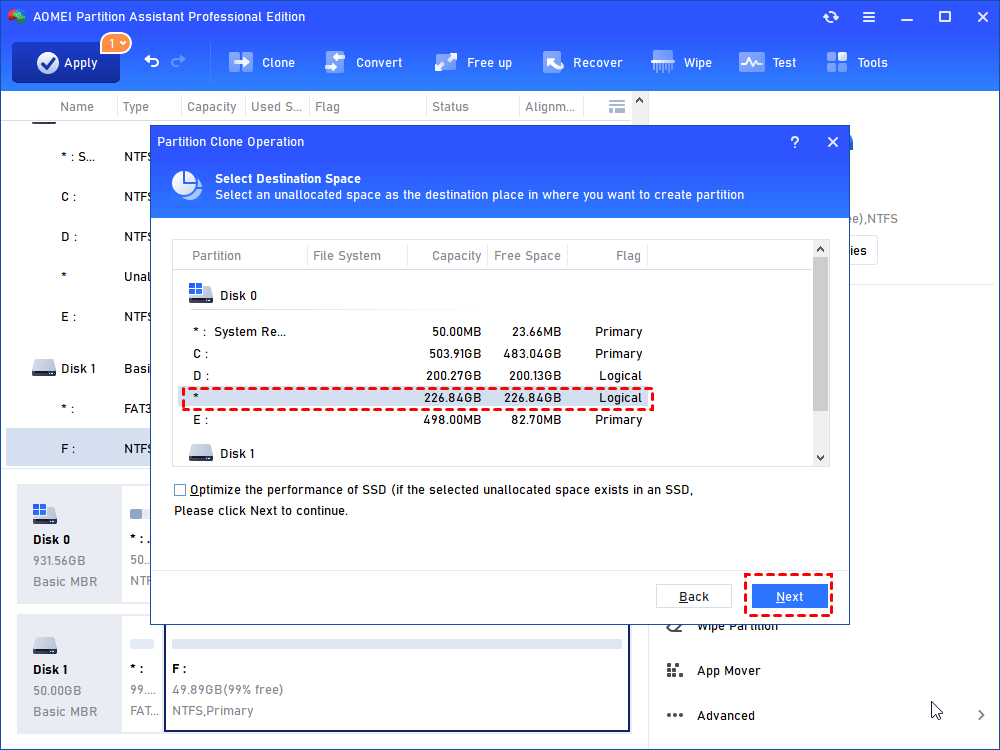The image size is (1000, 750).
Task: Select the F: 49.89GB partition block
Action: [397, 679]
